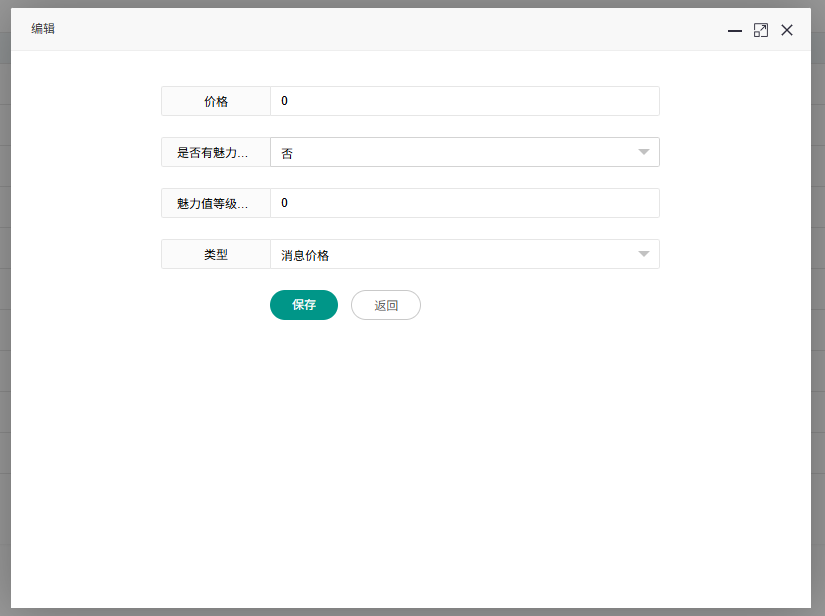Image resolution: width=825 pixels, height=616 pixels.
Task: Click the 类型 field label
Action: click(216, 254)
